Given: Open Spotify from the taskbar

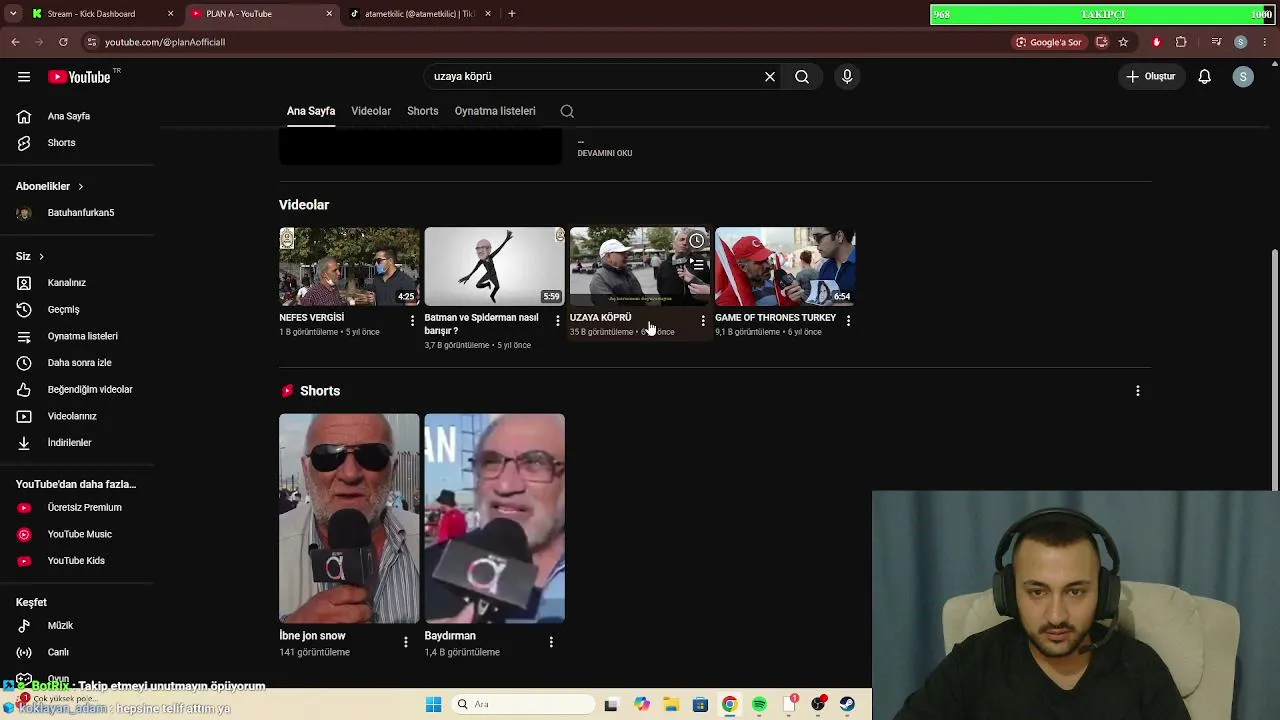Looking at the screenshot, I should (759, 704).
